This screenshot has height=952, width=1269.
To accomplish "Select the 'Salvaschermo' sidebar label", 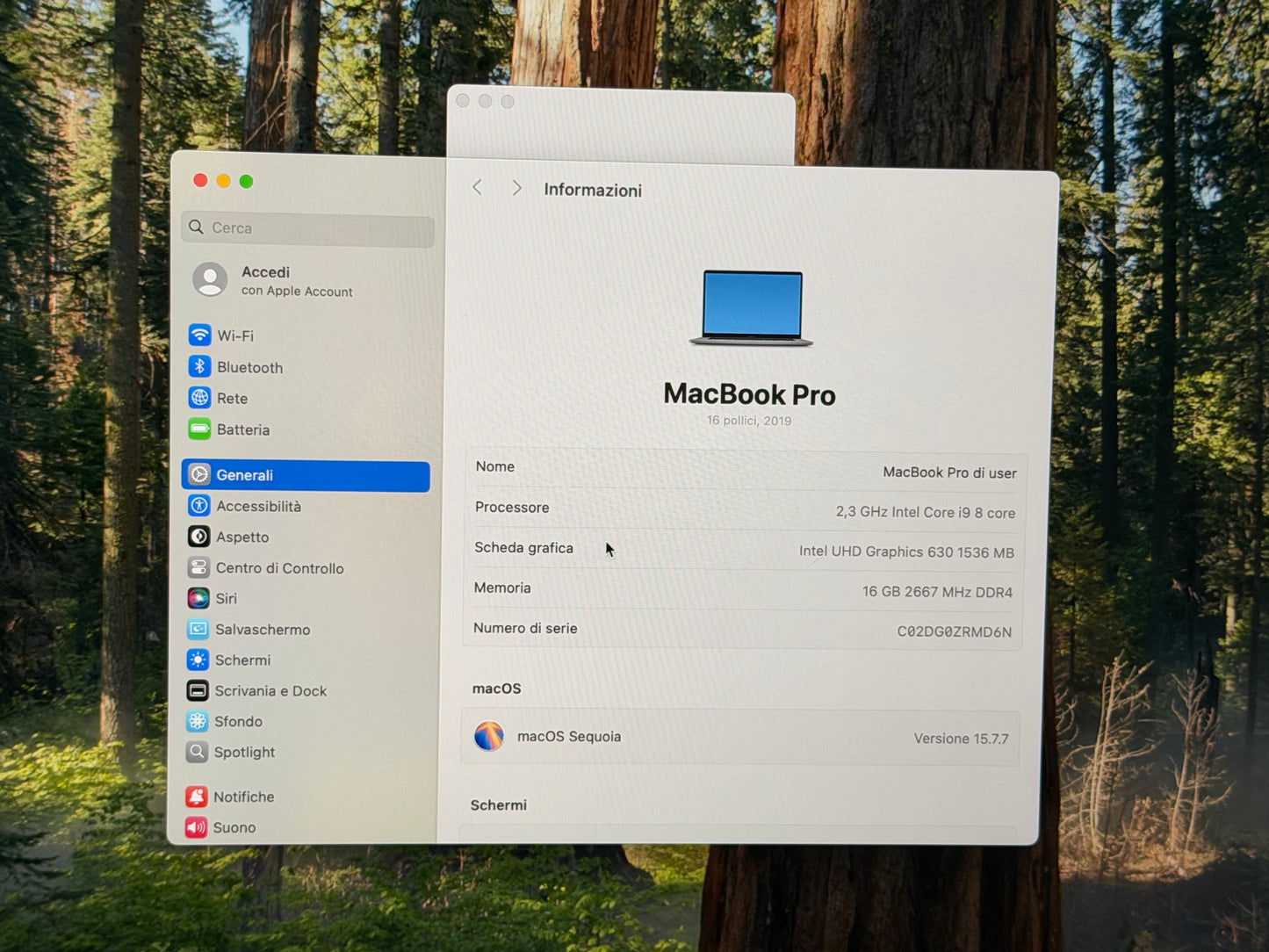I will click(x=263, y=630).
